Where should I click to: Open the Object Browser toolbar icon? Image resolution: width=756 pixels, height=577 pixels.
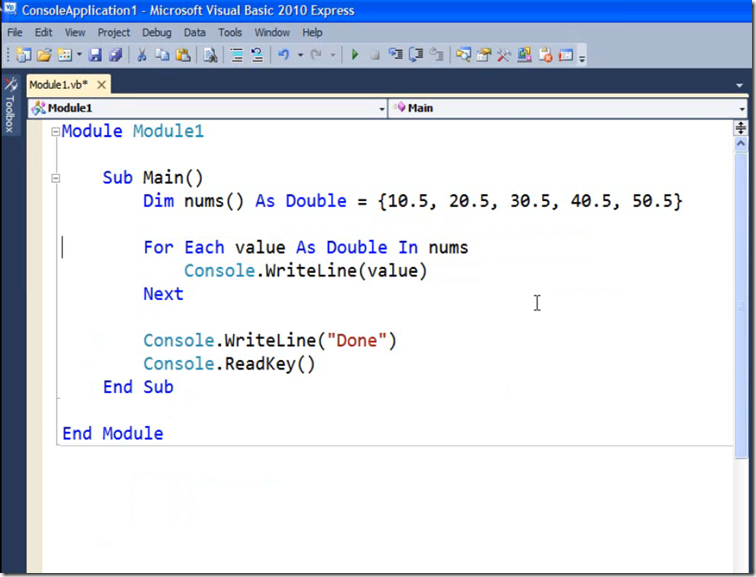[x=525, y=55]
